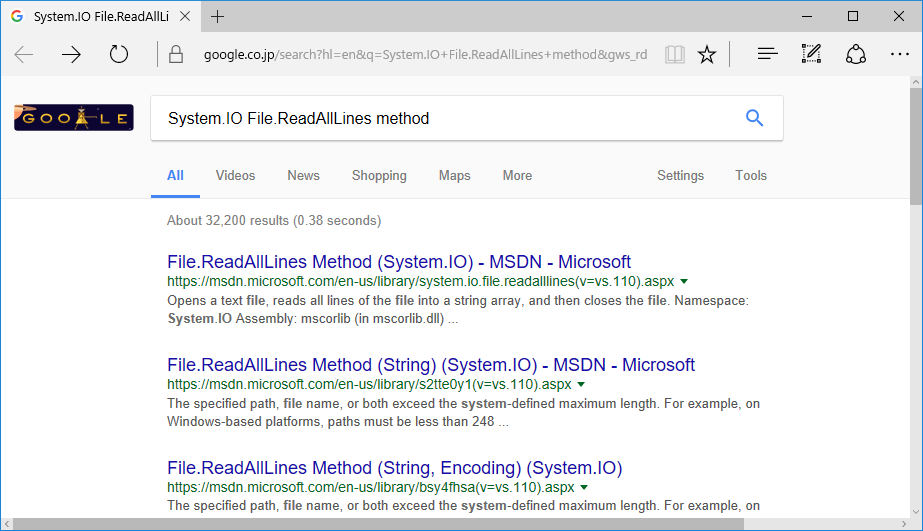This screenshot has height=531, width=923.
Task: Open the More search categories menu
Action: click(517, 175)
